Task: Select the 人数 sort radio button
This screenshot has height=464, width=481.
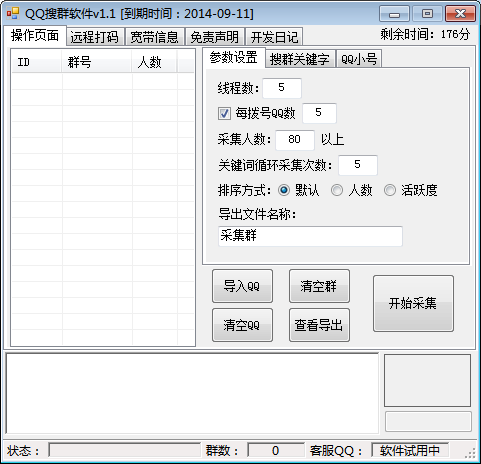Action: [337, 190]
